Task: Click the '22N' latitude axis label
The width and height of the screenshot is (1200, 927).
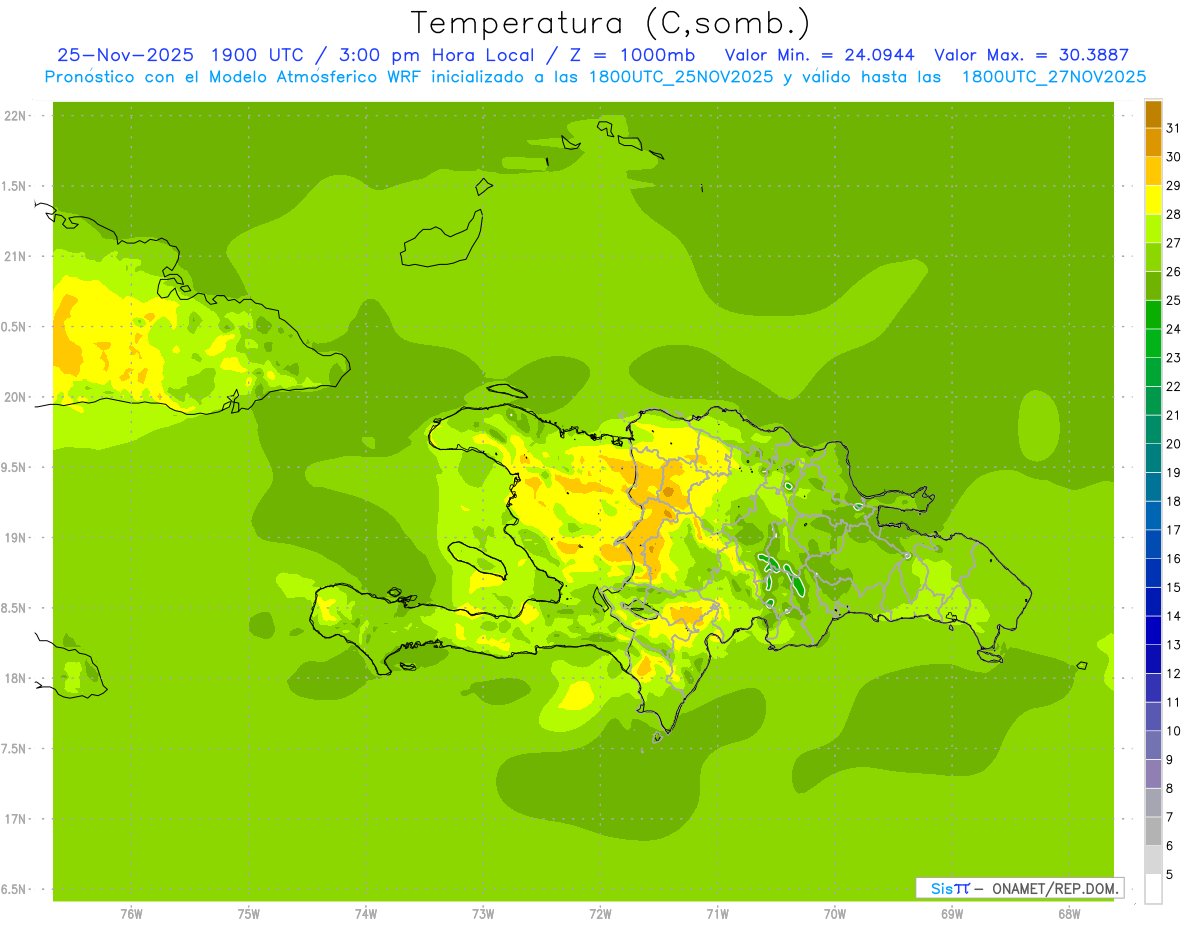Action: pyautogui.click(x=17, y=116)
